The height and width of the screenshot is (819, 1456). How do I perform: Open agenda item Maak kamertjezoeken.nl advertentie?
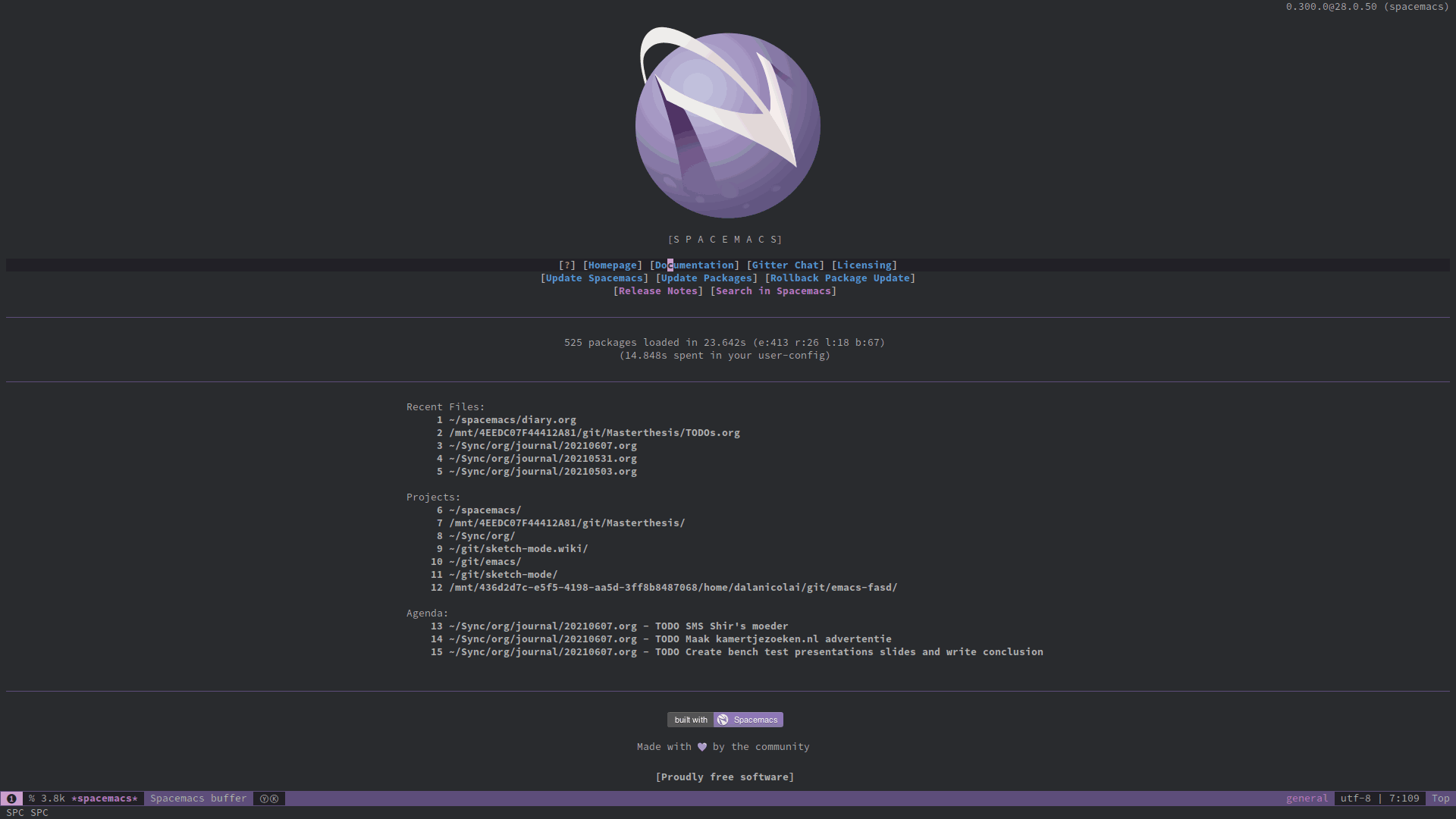[x=670, y=639]
